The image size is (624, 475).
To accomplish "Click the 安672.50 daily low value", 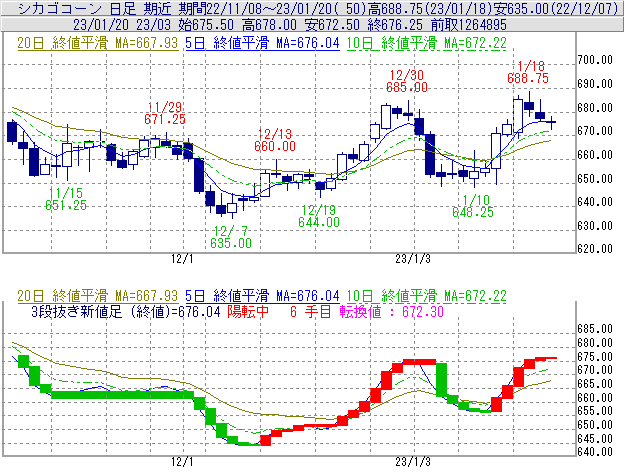I will point(332,25).
